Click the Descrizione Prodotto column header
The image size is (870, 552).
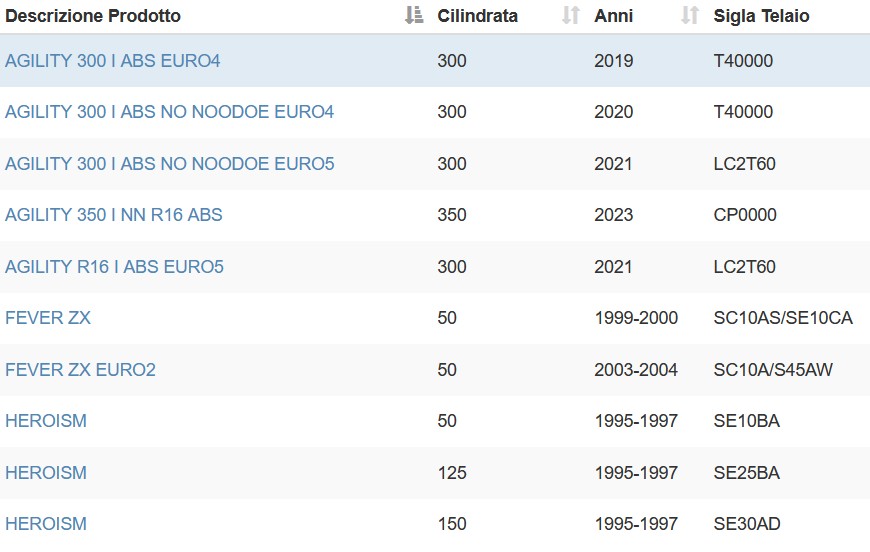pos(93,16)
